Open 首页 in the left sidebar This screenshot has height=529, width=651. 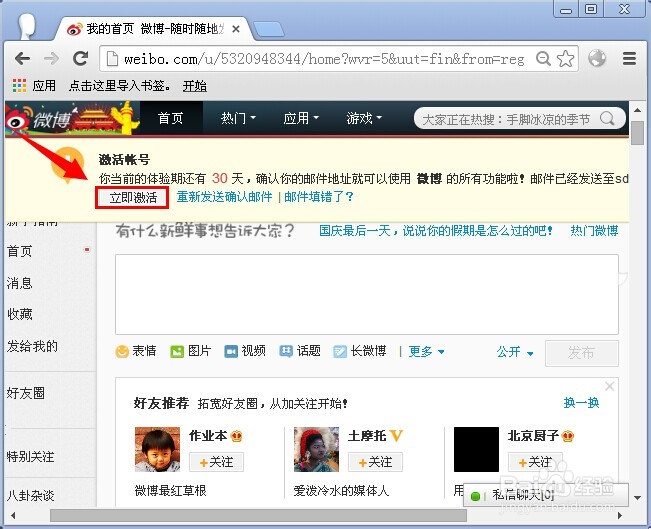click(20, 251)
